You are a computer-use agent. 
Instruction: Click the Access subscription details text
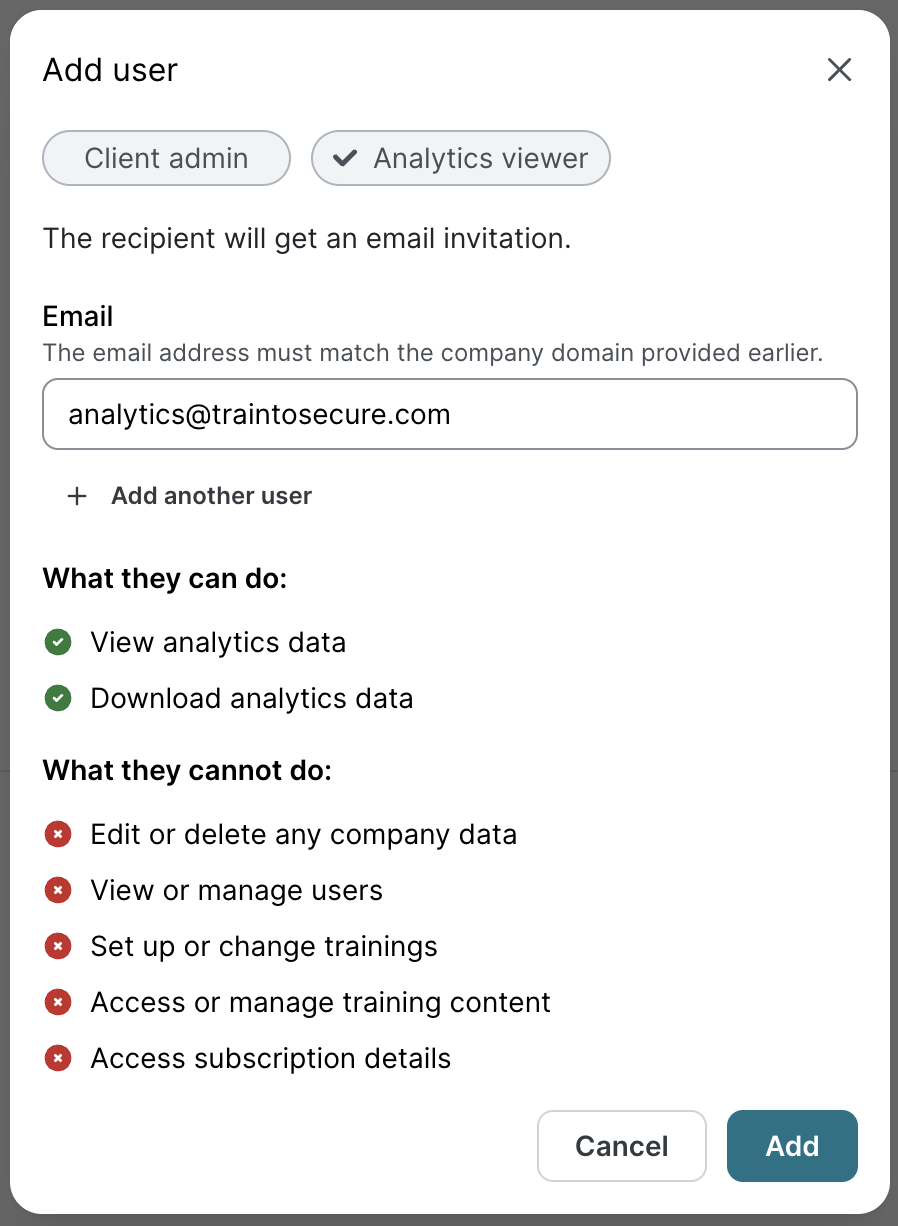coord(270,1058)
